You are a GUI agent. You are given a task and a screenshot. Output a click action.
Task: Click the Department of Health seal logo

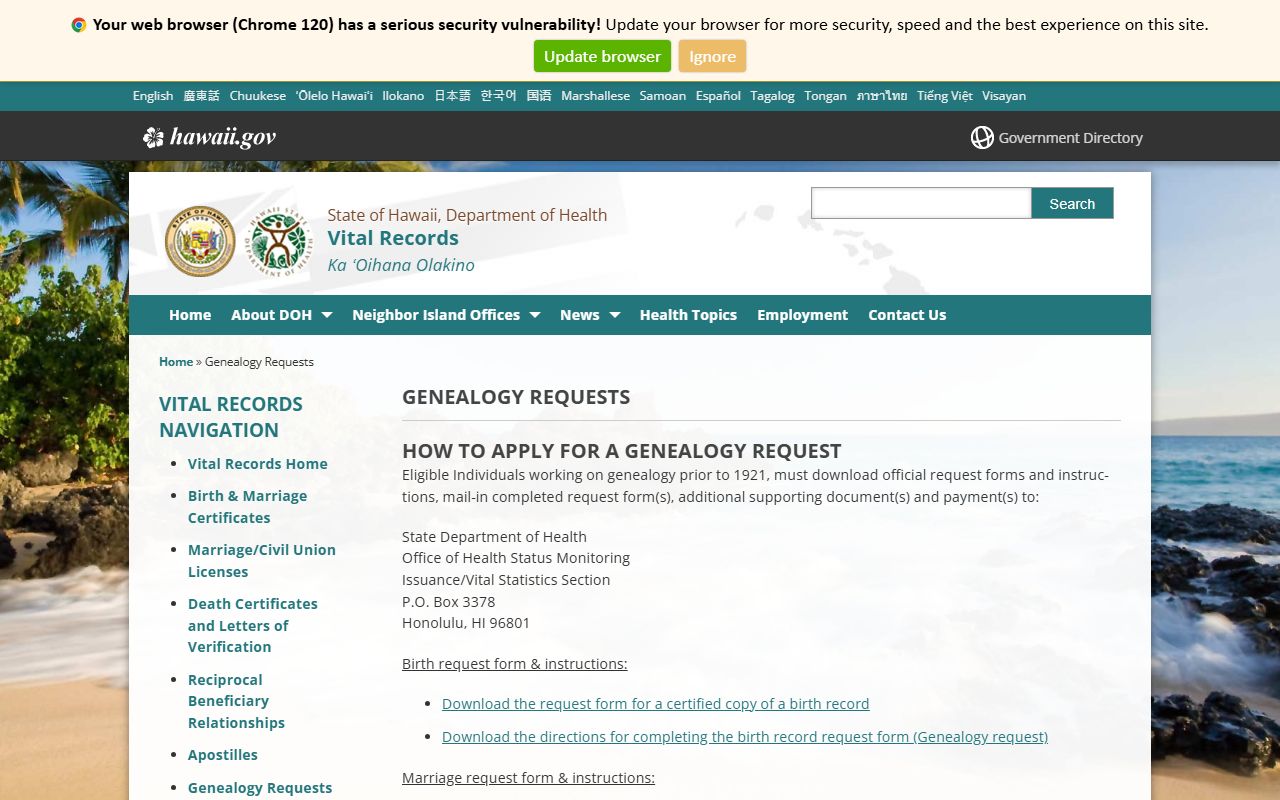click(279, 242)
